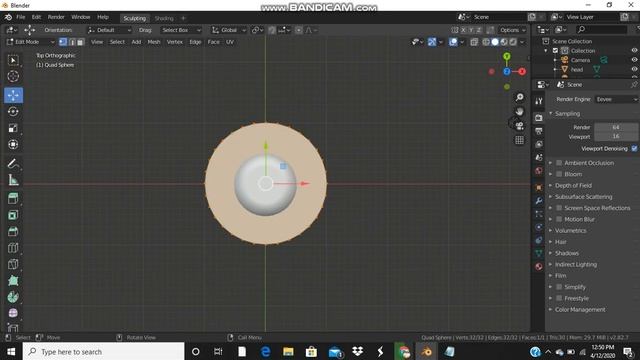Viewport: 640px width, 360px height.
Task: Click the pan view hand icon
Action: [x=519, y=111]
